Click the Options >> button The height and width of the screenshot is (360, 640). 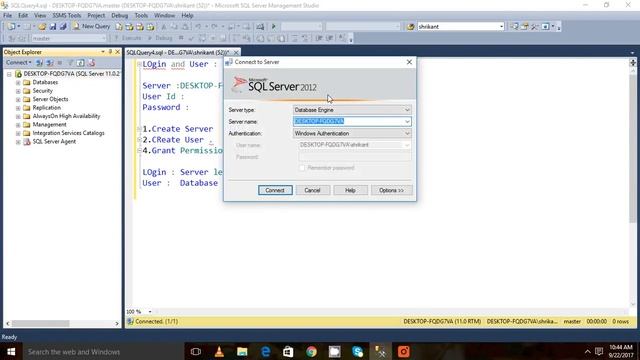[391, 190]
